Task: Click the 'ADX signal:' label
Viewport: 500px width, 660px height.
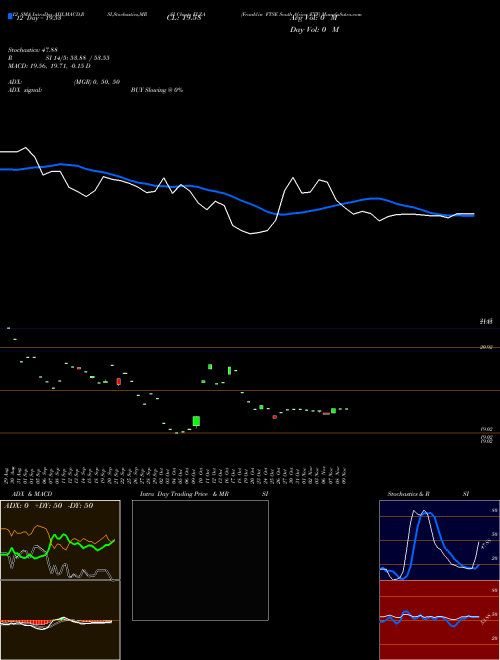Action: 25,90
